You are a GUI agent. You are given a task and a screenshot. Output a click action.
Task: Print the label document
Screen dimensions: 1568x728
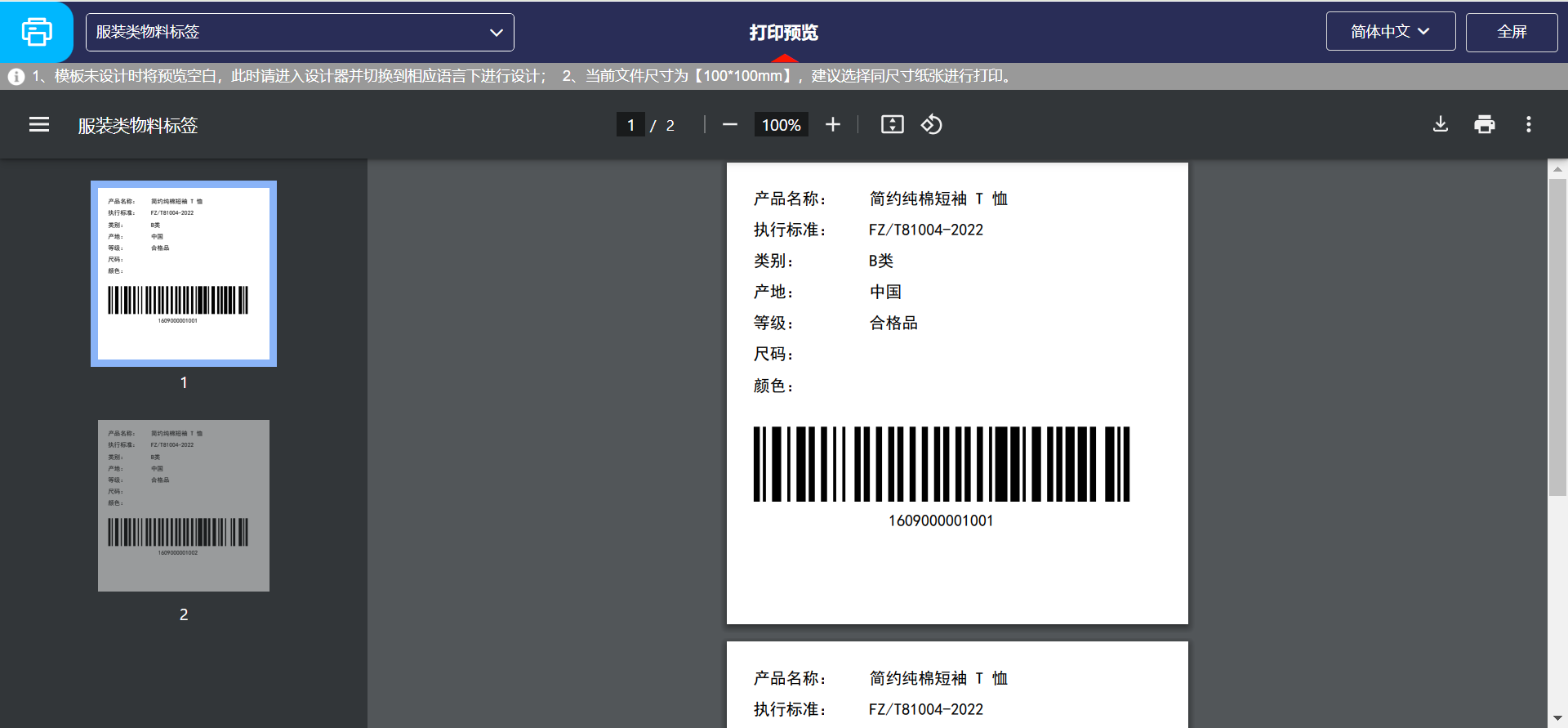point(1484,124)
